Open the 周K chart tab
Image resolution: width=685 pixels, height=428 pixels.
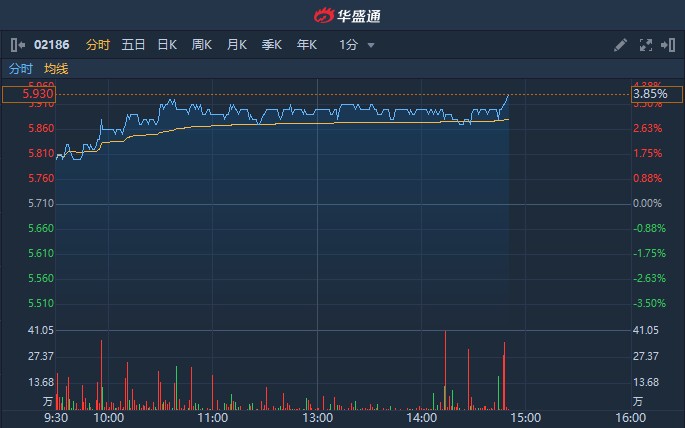point(201,45)
